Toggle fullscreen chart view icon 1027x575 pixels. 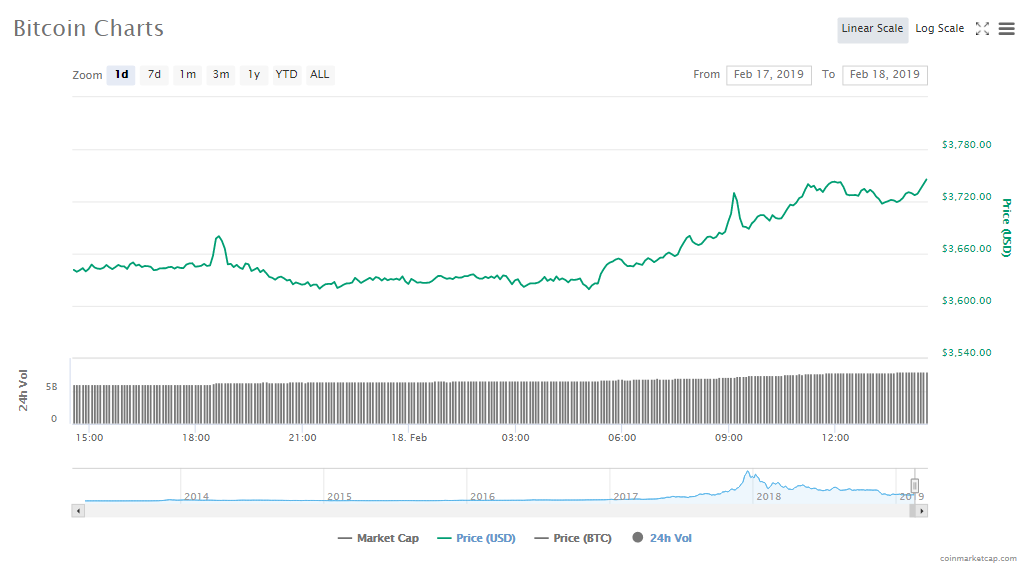pos(982,29)
